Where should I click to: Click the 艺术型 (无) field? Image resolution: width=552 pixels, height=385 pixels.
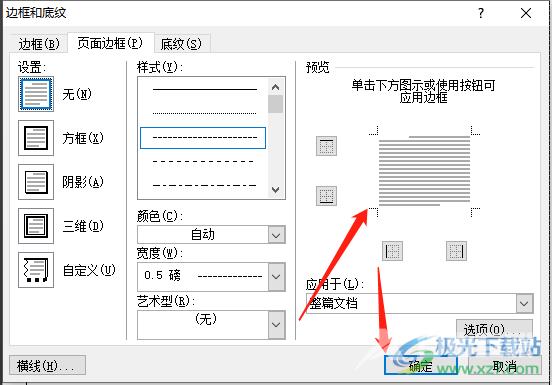[x=203, y=324]
